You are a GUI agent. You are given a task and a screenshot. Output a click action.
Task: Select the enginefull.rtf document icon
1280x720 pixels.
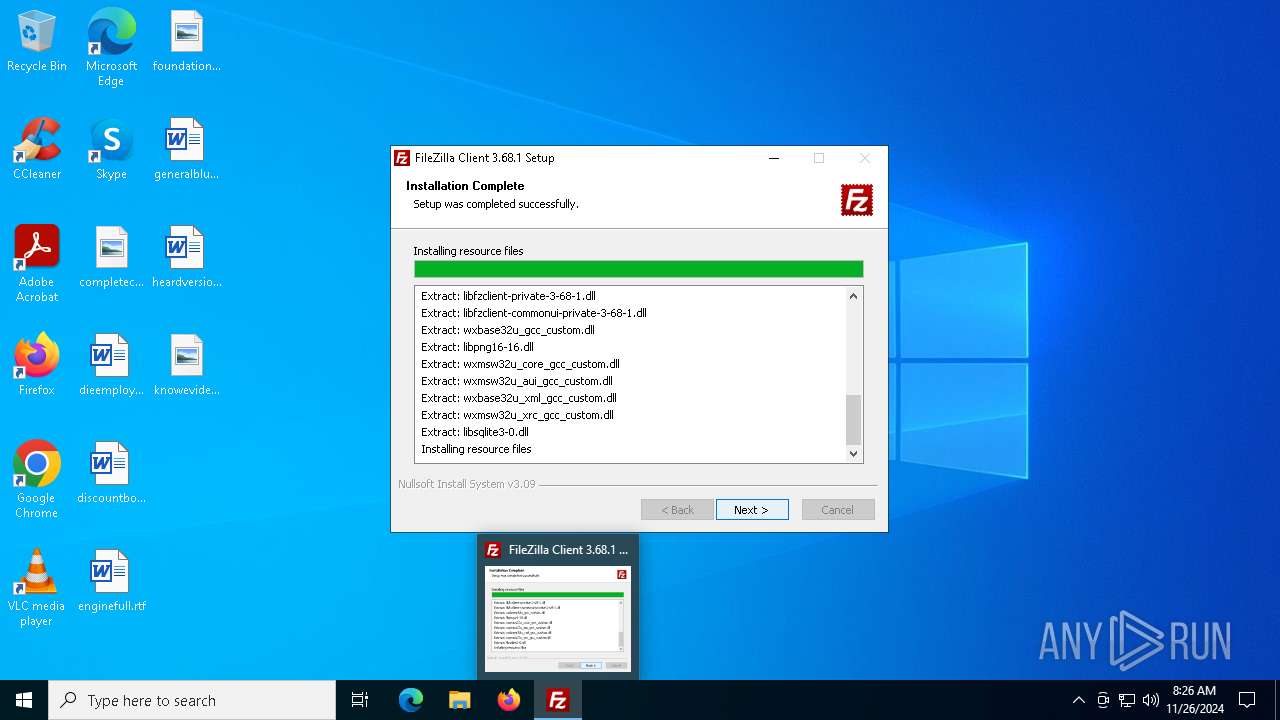coord(111,582)
